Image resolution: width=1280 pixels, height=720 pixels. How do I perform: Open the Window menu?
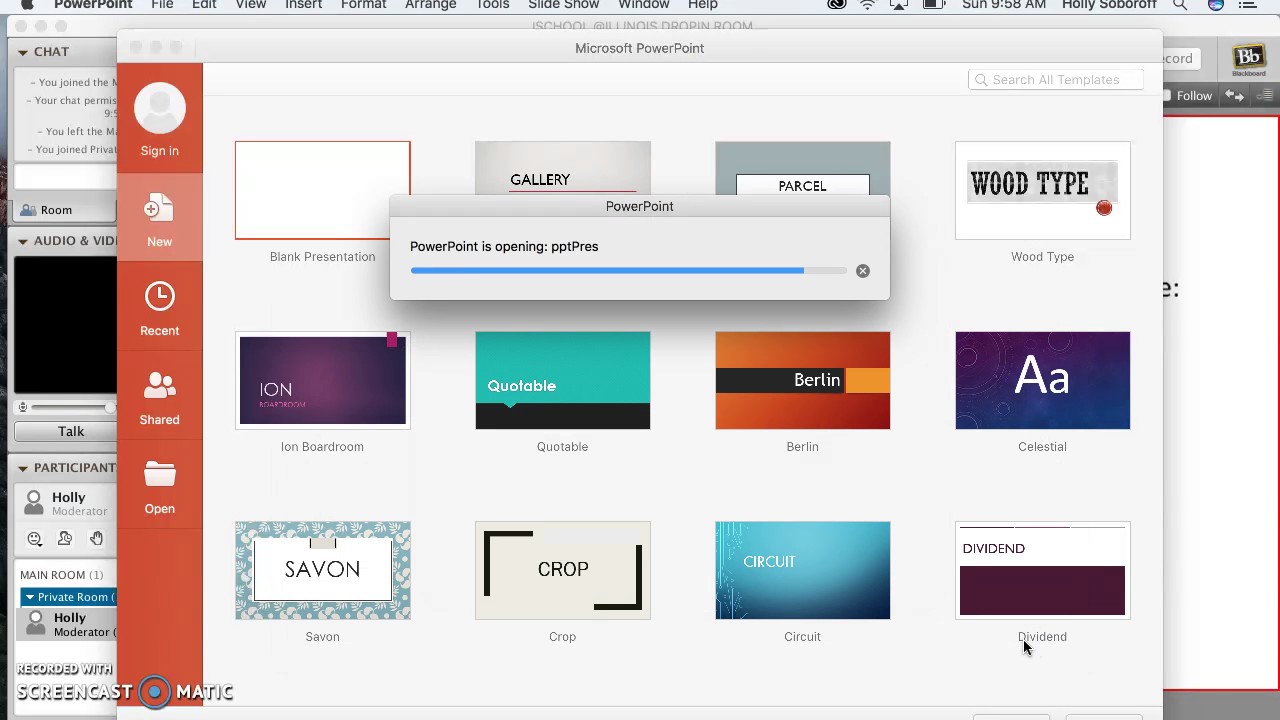643,4
